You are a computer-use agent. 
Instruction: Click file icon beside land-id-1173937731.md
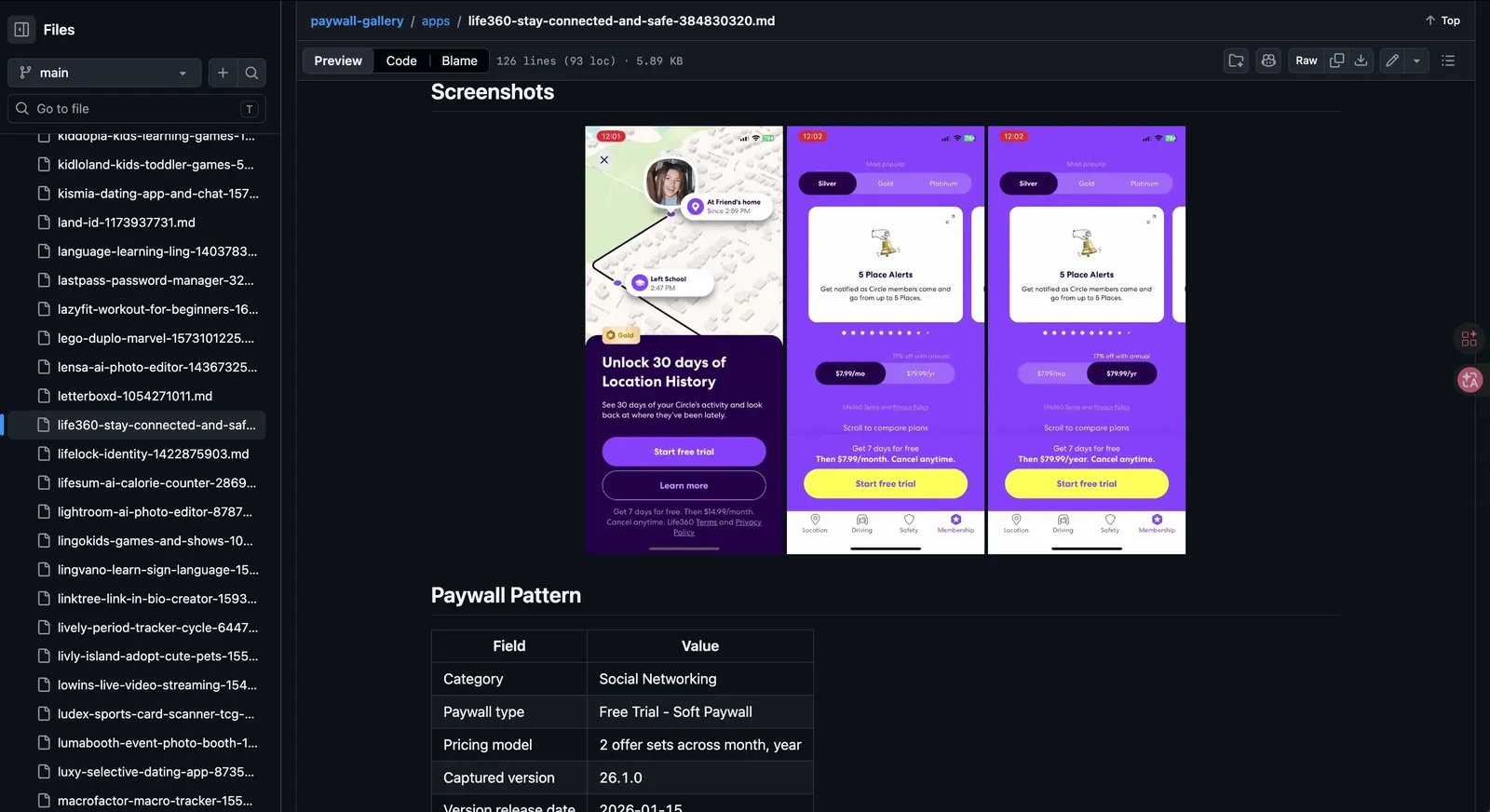click(x=44, y=223)
